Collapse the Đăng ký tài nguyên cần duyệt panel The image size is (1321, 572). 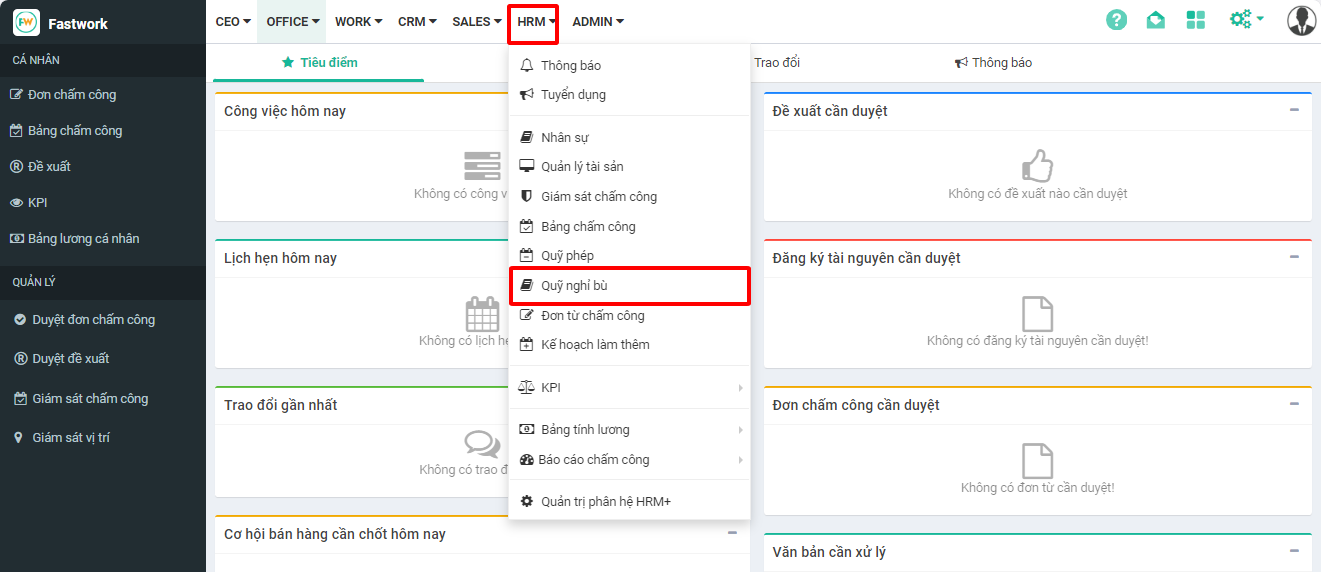coord(1294,257)
